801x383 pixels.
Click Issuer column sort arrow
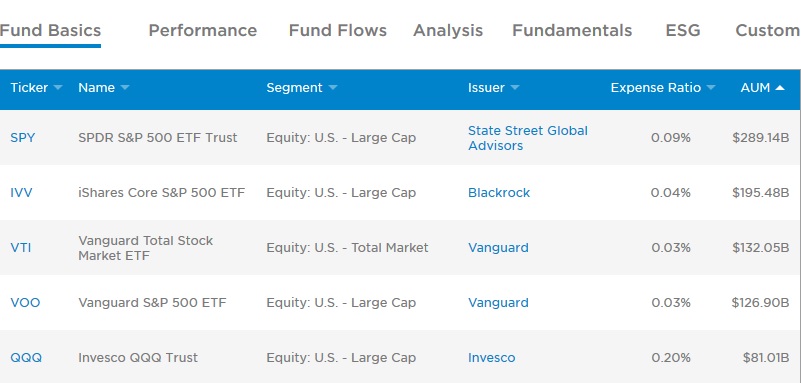click(514, 88)
